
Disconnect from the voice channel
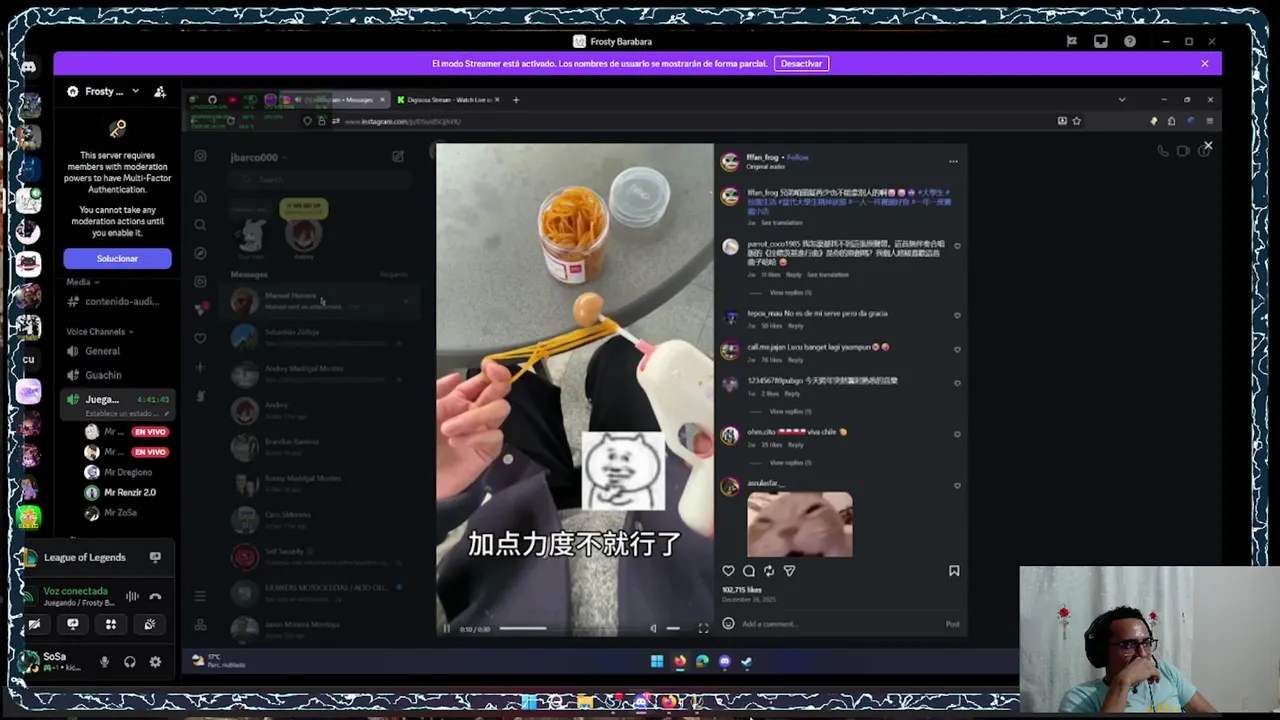pyautogui.click(x=155, y=596)
